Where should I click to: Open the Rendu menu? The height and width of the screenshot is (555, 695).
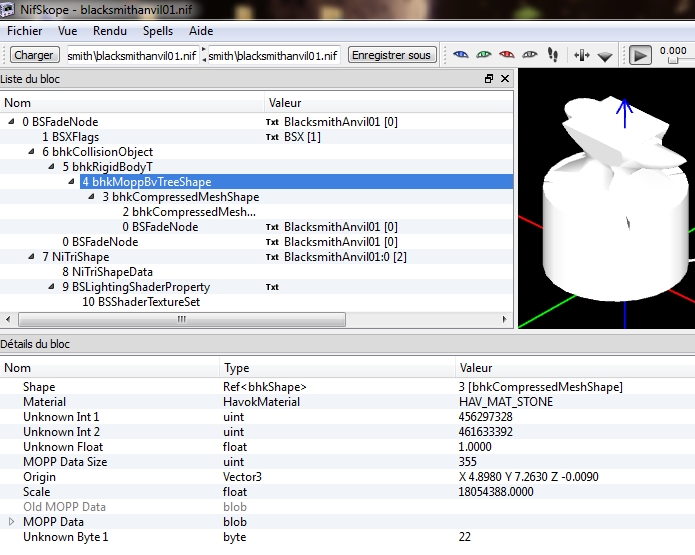click(110, 31)
